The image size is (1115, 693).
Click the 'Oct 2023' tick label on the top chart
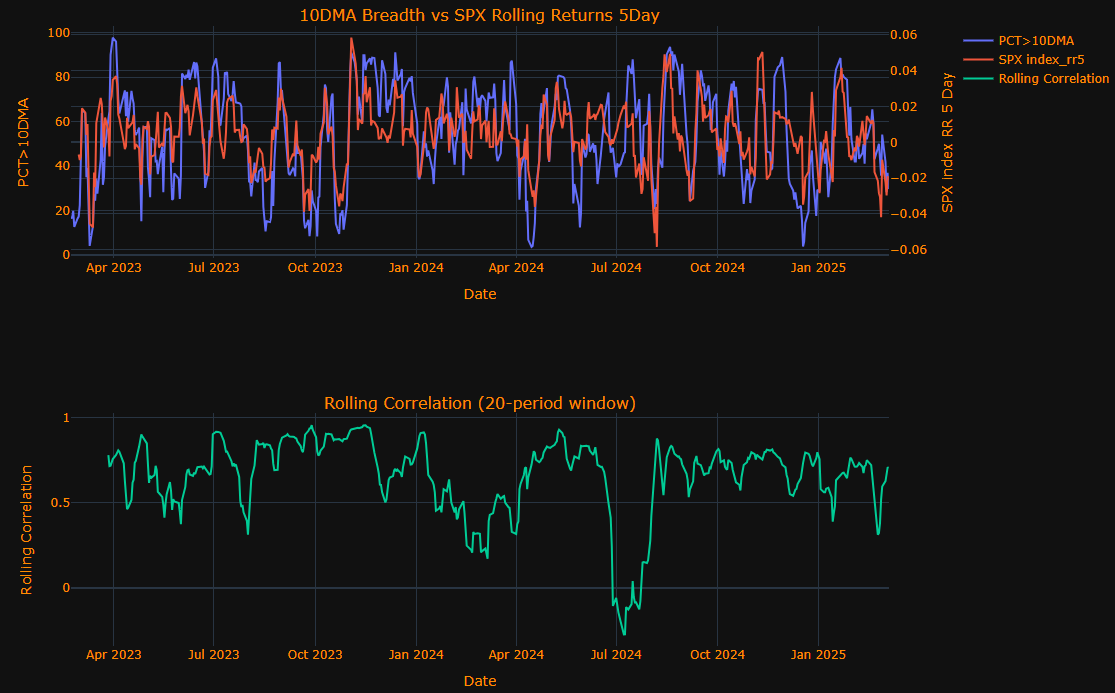pos(315,268)
